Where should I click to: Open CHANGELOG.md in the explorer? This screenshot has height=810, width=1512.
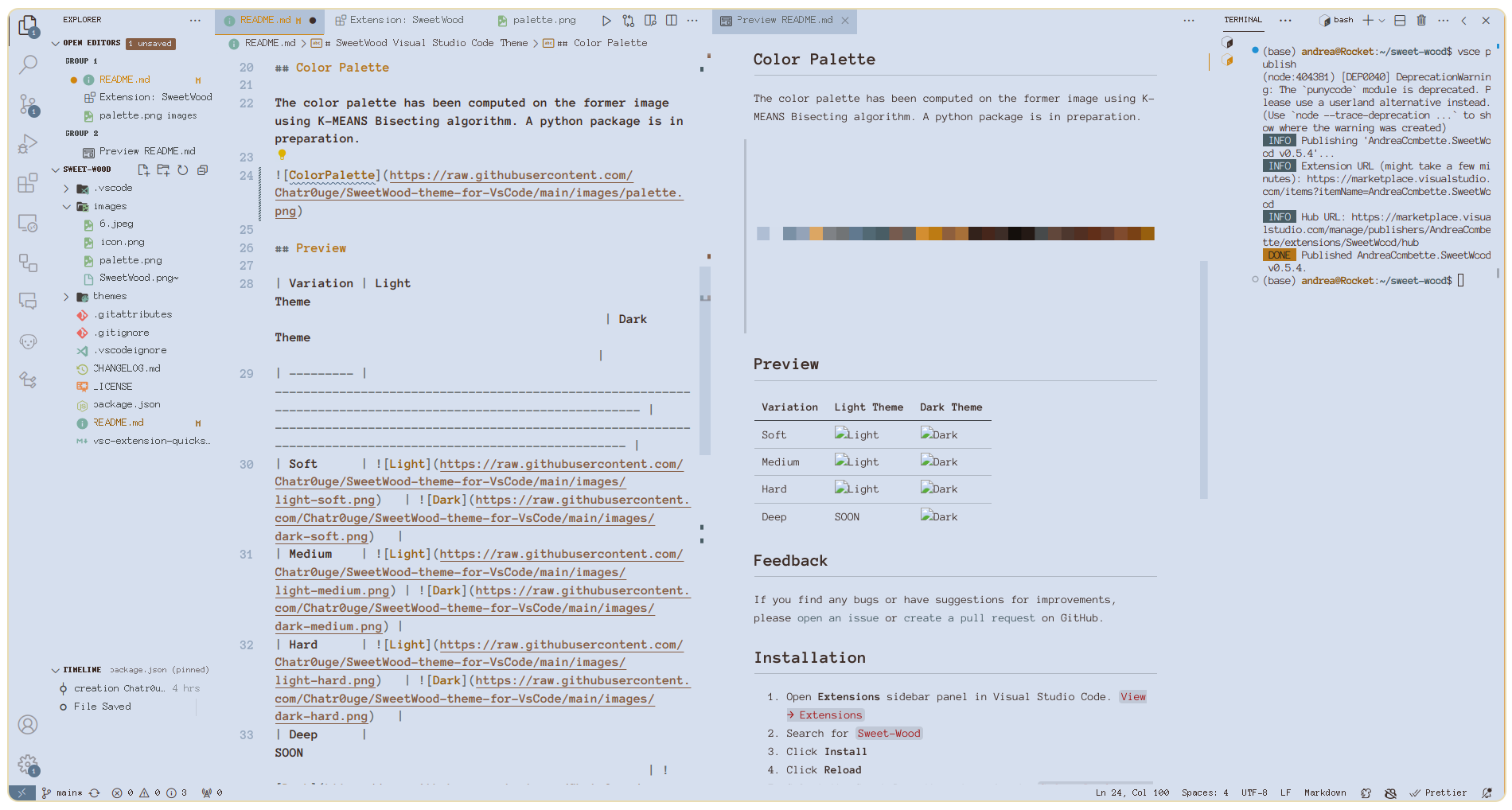127,369
